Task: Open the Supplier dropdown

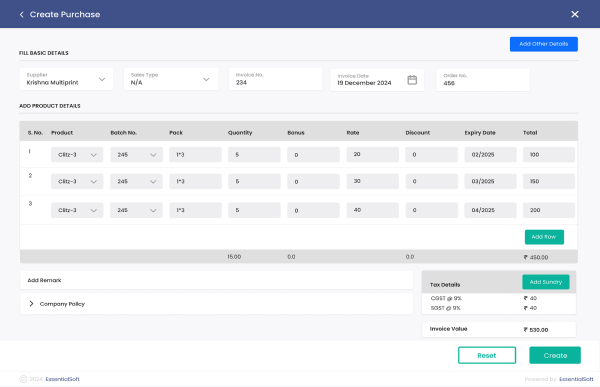Action: pyautogui.click(x=66, y=79)
